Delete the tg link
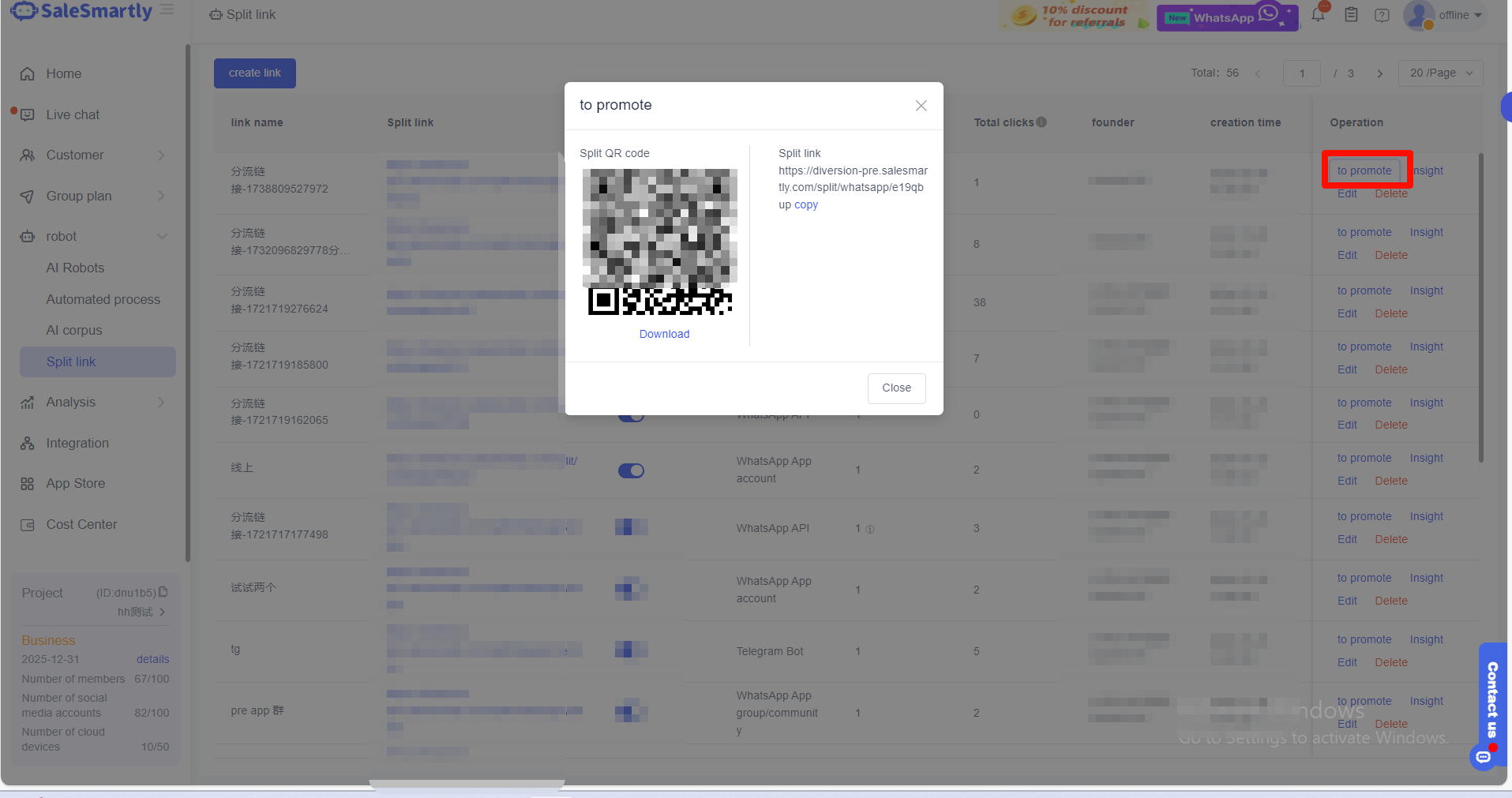Screen dimensions: 1512x798 [1391, 662]
